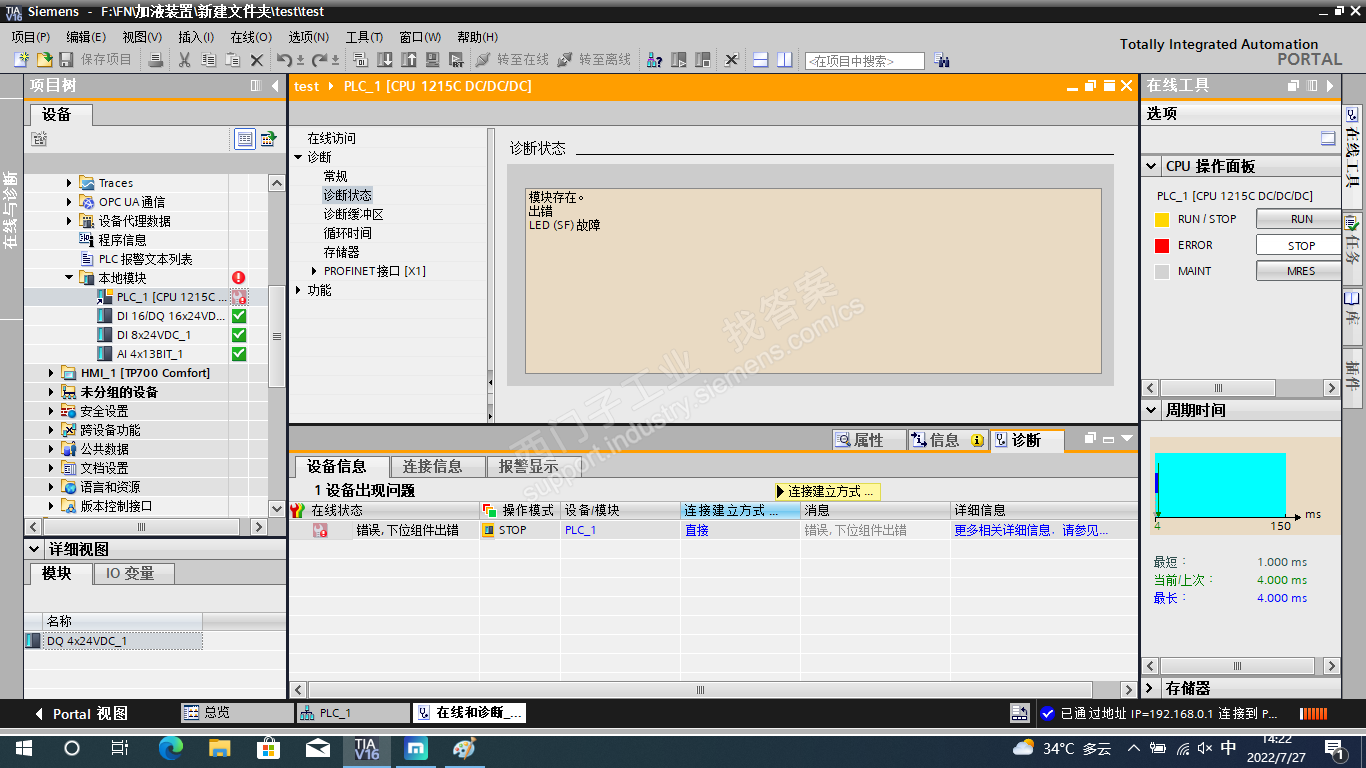The width and height of the screenshot is (1366, 768).
Task: Click the print toolbar icon
Action: pos(156,60)
